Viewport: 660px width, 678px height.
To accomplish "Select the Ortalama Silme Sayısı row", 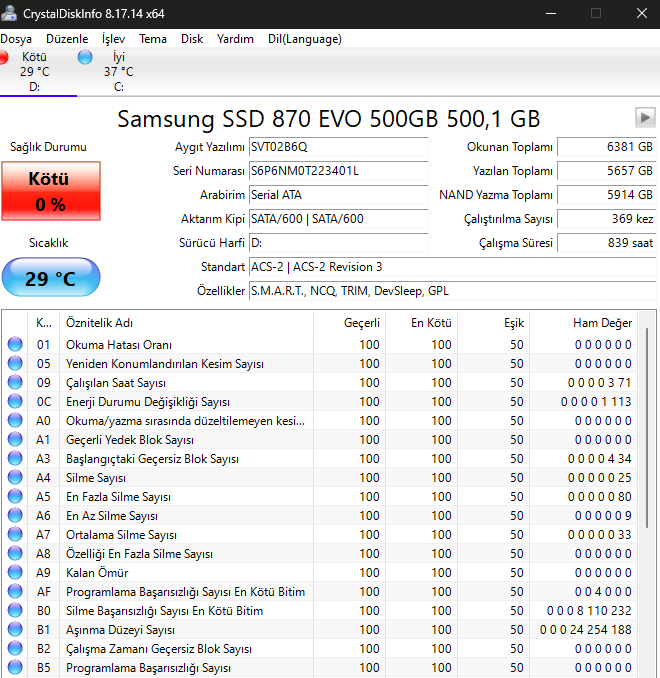I will point(320,535).
